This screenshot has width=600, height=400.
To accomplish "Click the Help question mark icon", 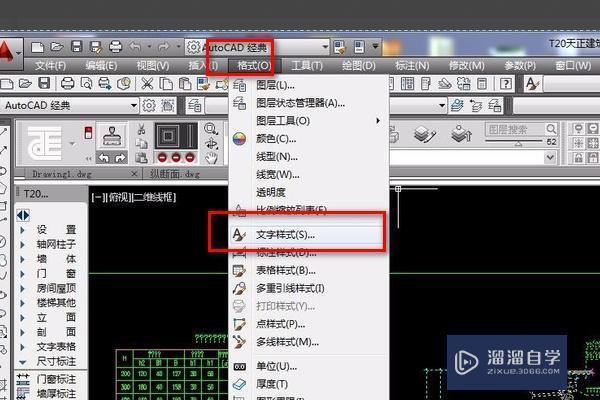I will pos(506,83).
